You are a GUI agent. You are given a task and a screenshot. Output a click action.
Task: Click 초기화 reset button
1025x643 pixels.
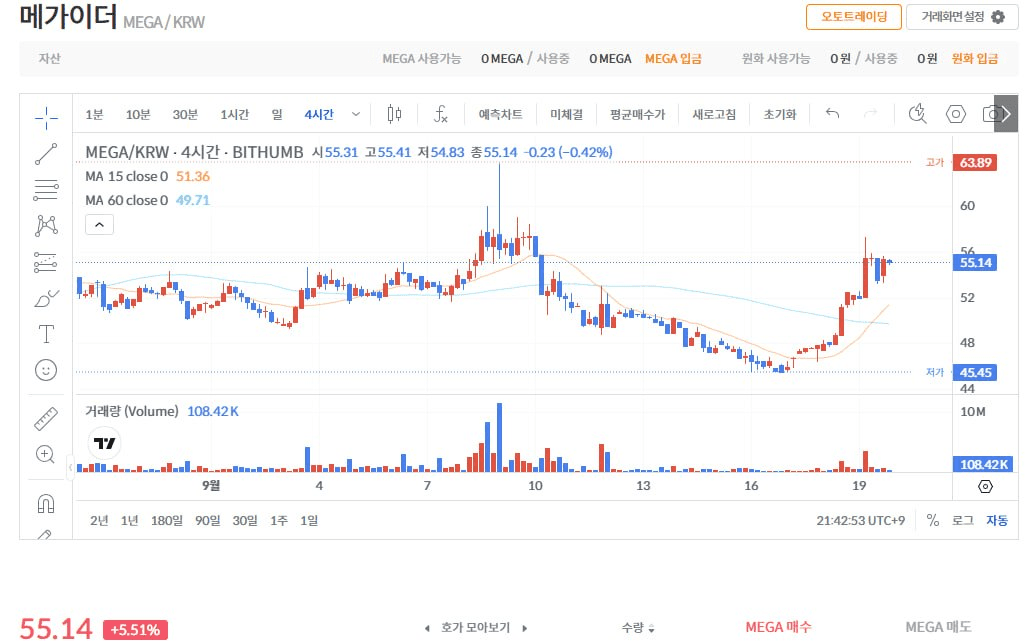click(x=780, y=114)
